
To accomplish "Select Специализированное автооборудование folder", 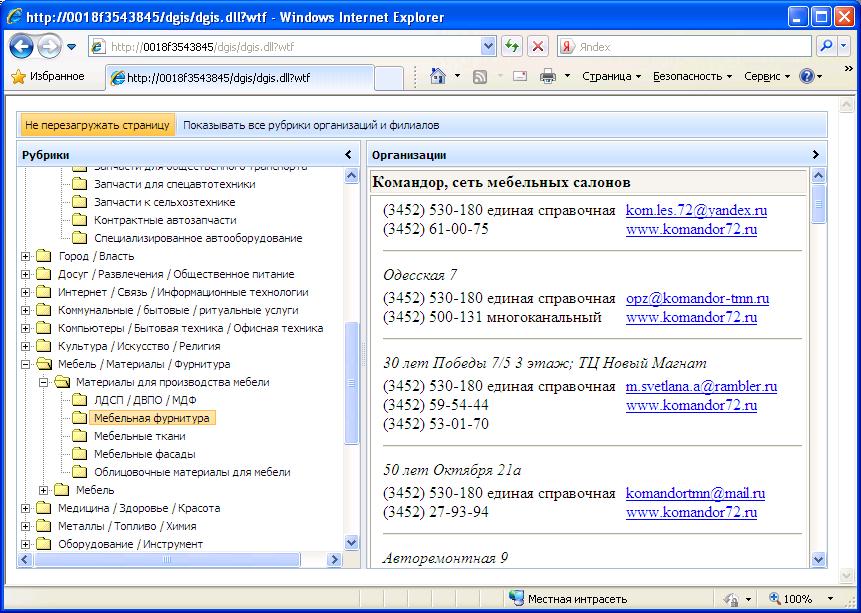I will (198, 238).
